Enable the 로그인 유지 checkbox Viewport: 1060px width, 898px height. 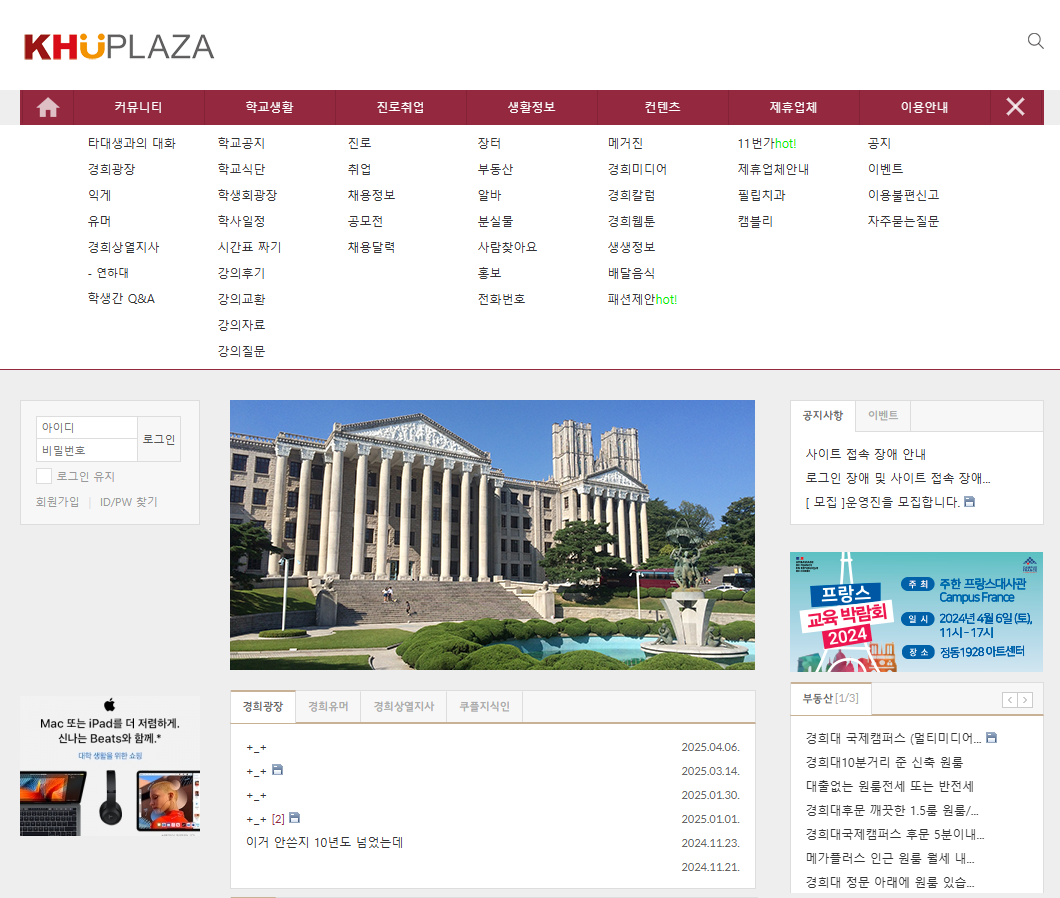coord(44,475)
